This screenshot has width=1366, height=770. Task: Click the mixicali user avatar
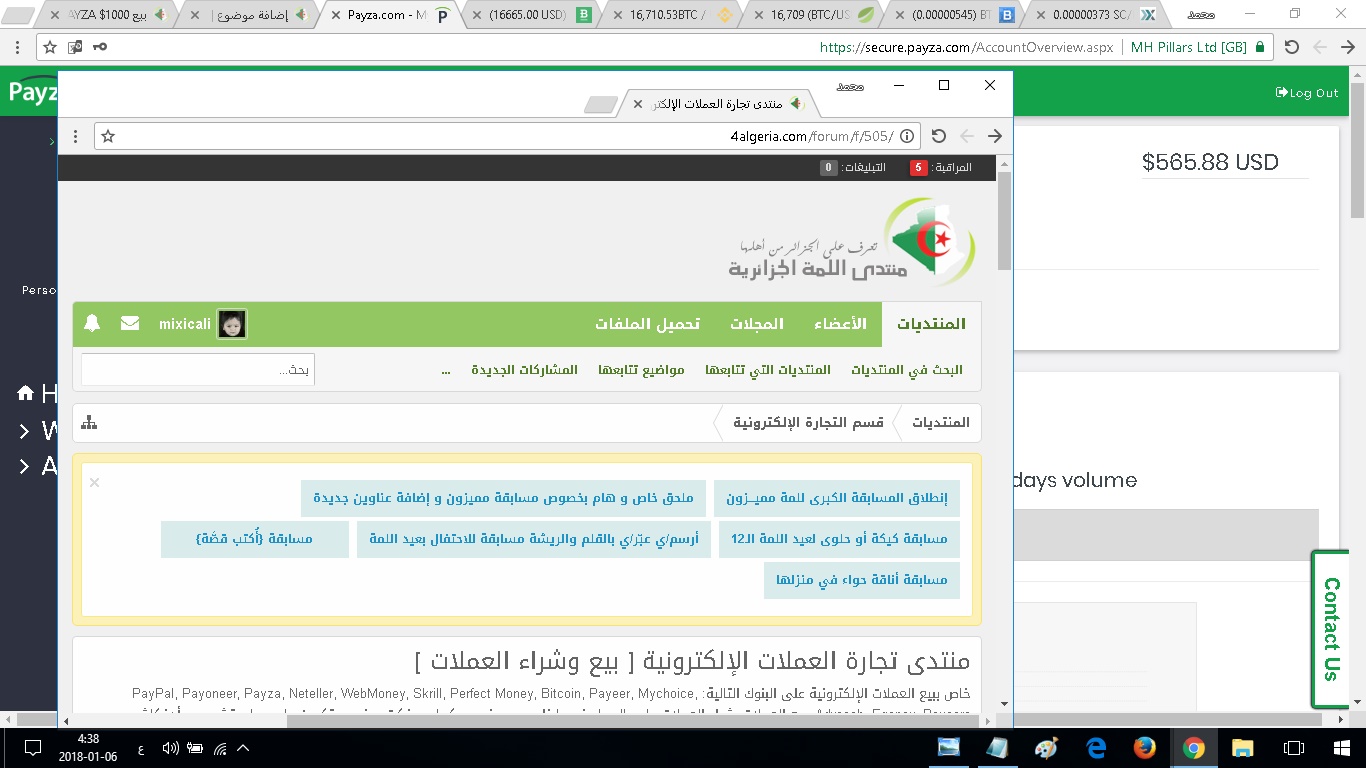232,324
